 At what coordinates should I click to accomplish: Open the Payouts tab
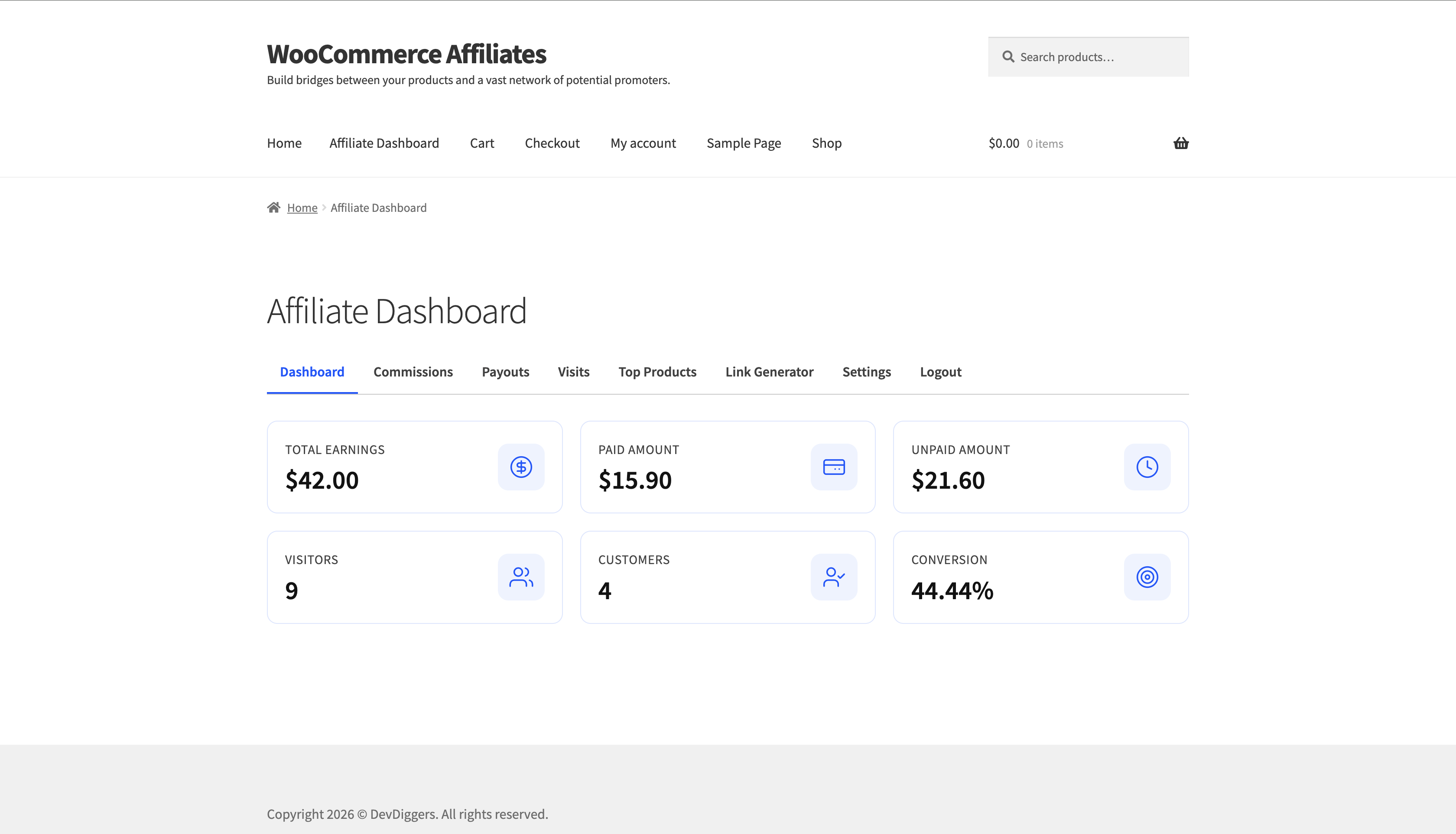[x=505, y=371]
